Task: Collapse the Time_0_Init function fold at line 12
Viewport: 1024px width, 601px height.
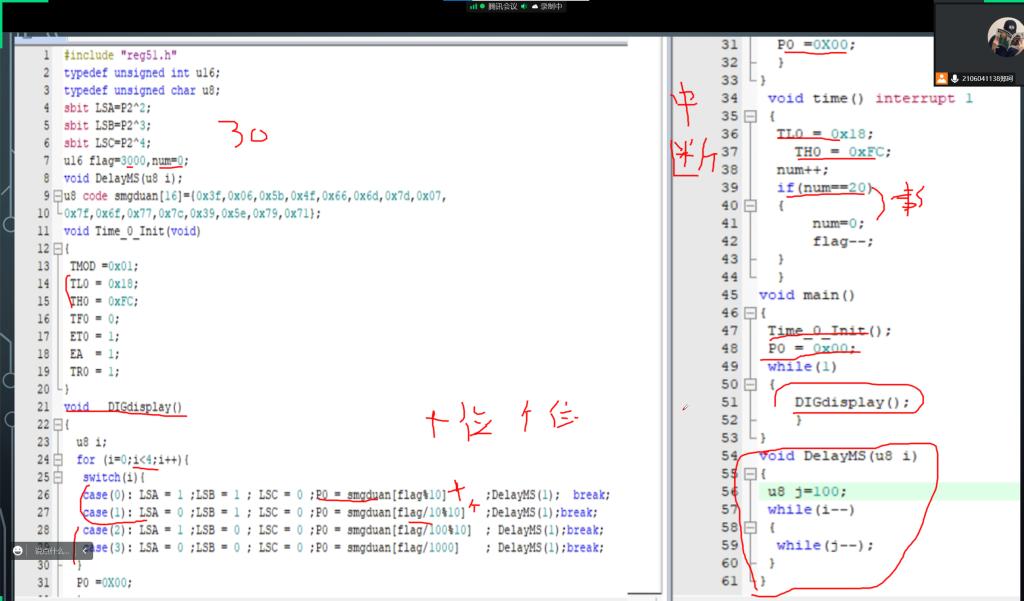Action: point(57,248)
